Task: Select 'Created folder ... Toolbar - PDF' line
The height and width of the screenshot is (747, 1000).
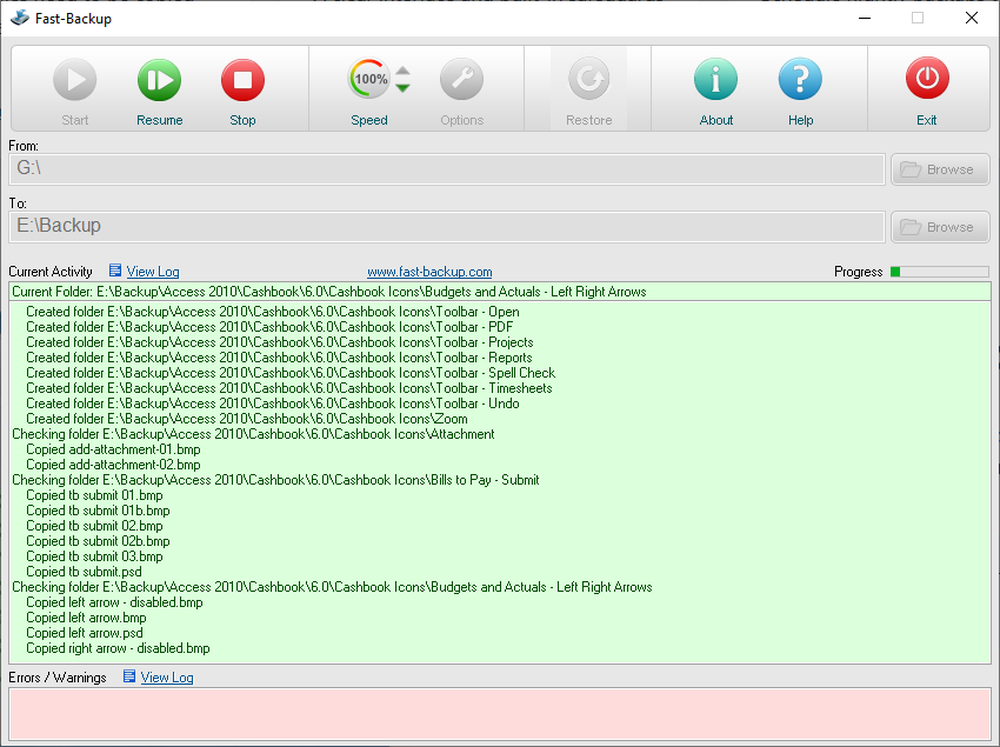Action: (269, 327)
